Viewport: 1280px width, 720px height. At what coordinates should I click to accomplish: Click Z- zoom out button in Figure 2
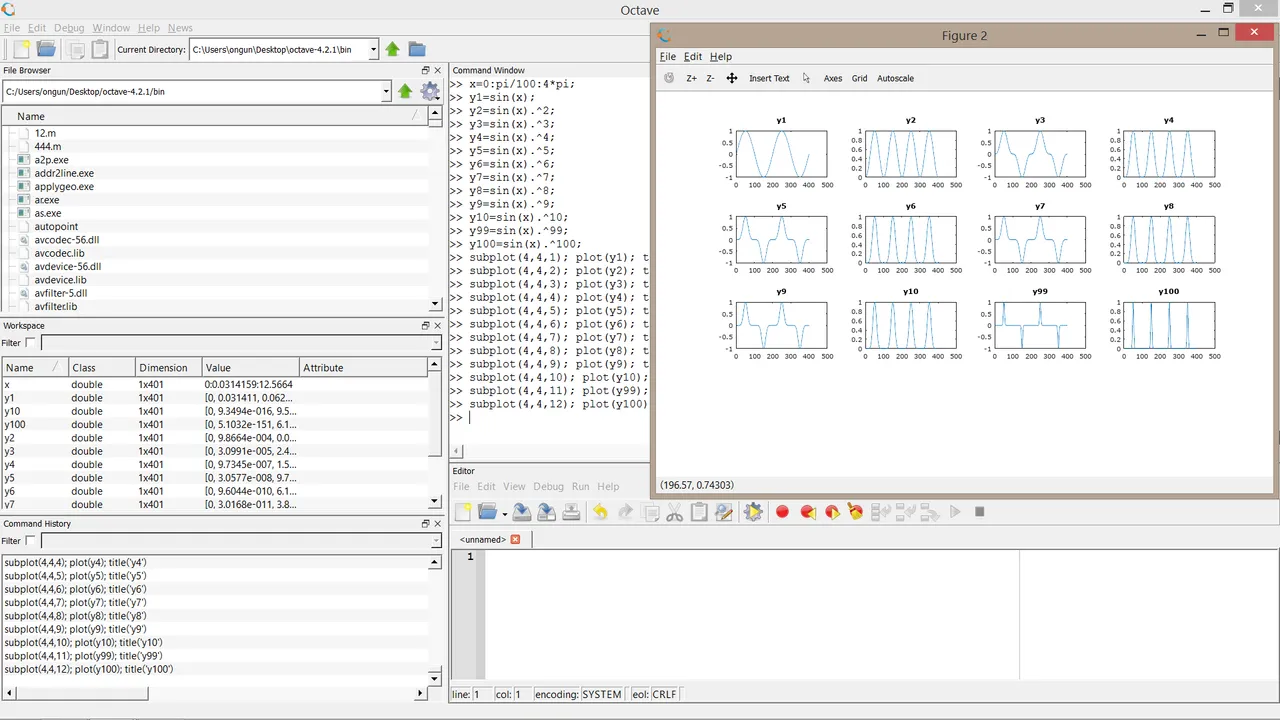(710, 78)
